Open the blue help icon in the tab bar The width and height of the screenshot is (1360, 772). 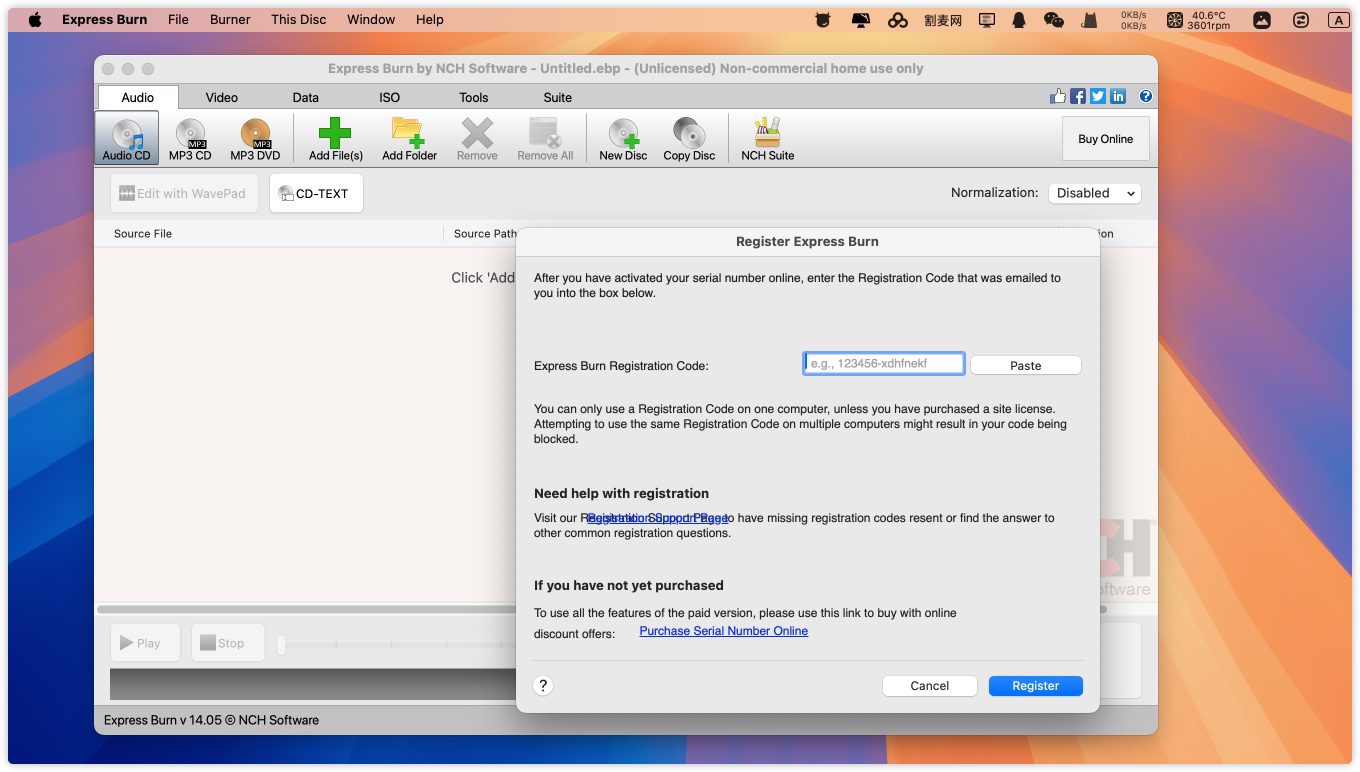1146,97
